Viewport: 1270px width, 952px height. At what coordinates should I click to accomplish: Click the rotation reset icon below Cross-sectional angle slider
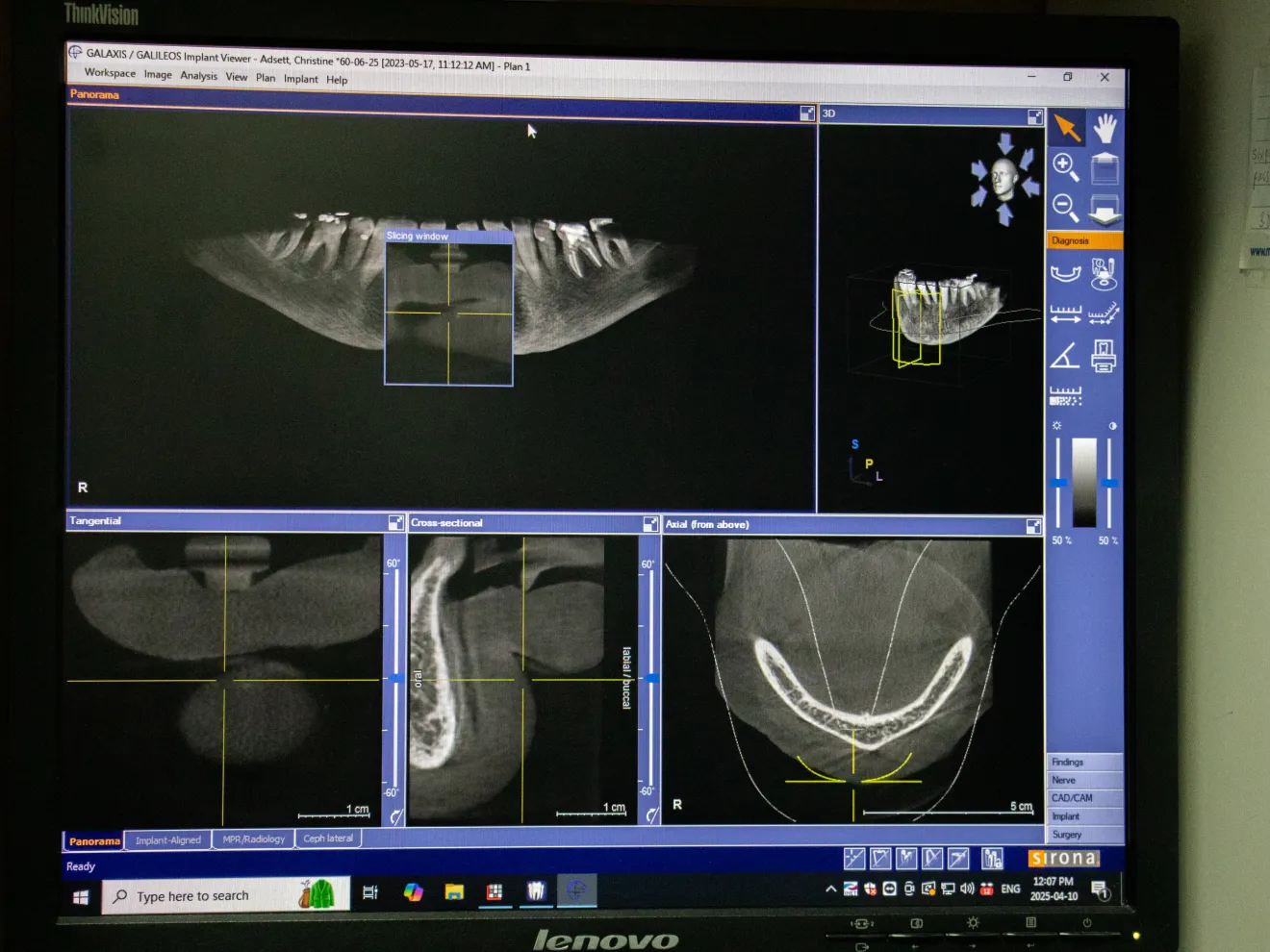click(x=651, y=815)
